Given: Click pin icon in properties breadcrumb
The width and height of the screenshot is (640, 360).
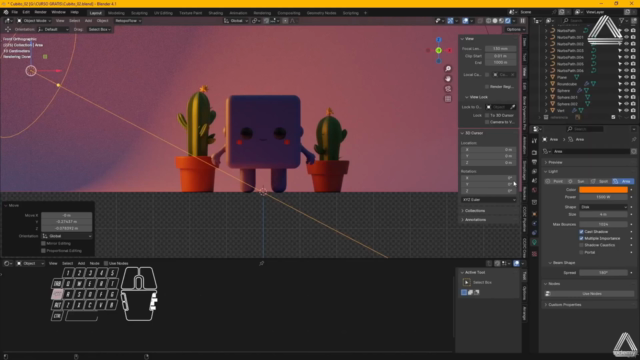Looking at the screenshot, I should [634, 139].
